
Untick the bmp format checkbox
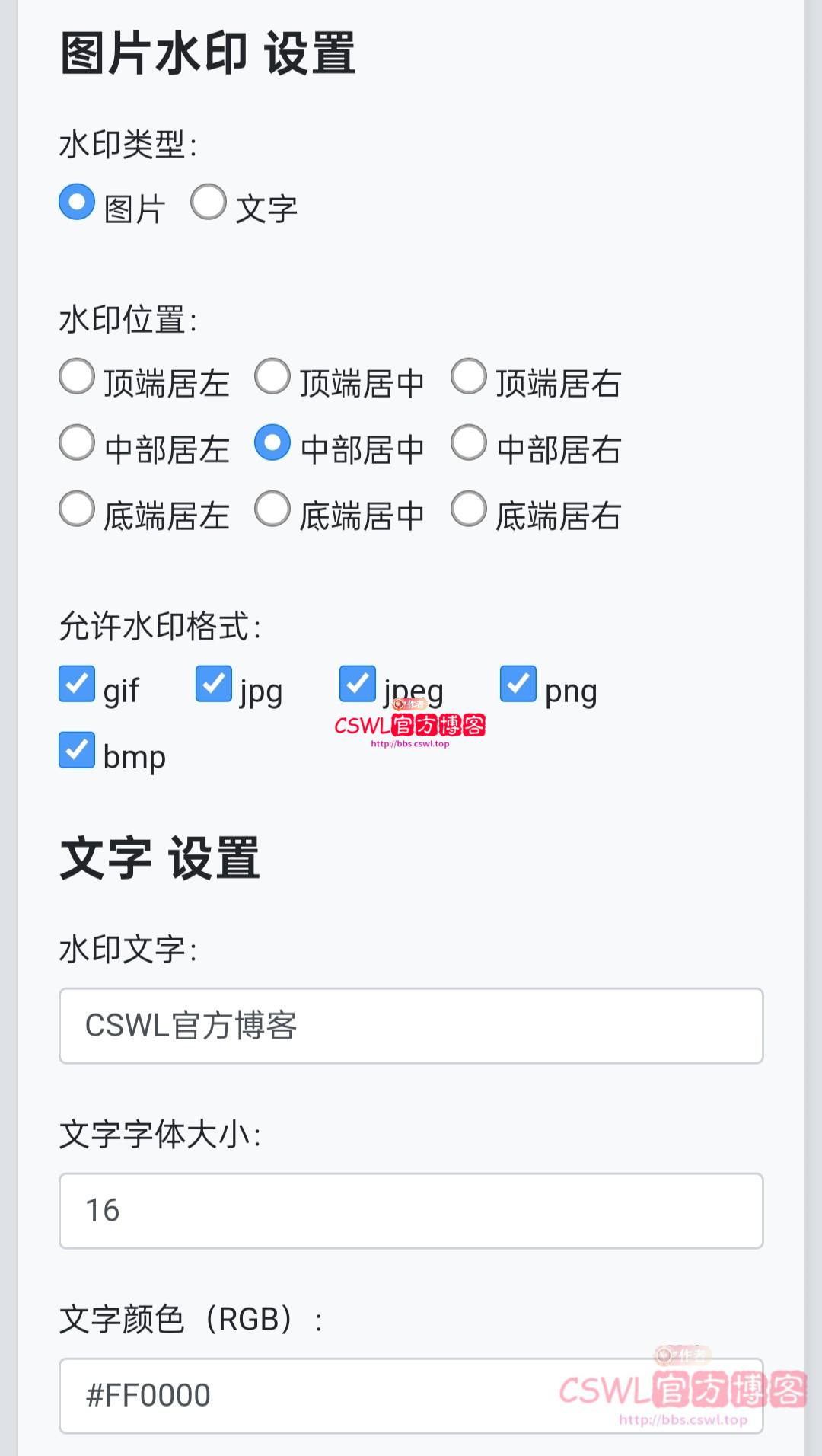tap(77, 750)
